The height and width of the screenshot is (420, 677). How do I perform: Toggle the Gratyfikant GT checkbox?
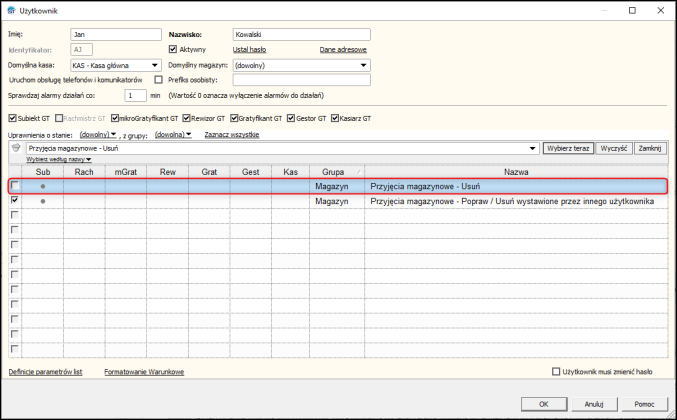[x=234, y=118]
